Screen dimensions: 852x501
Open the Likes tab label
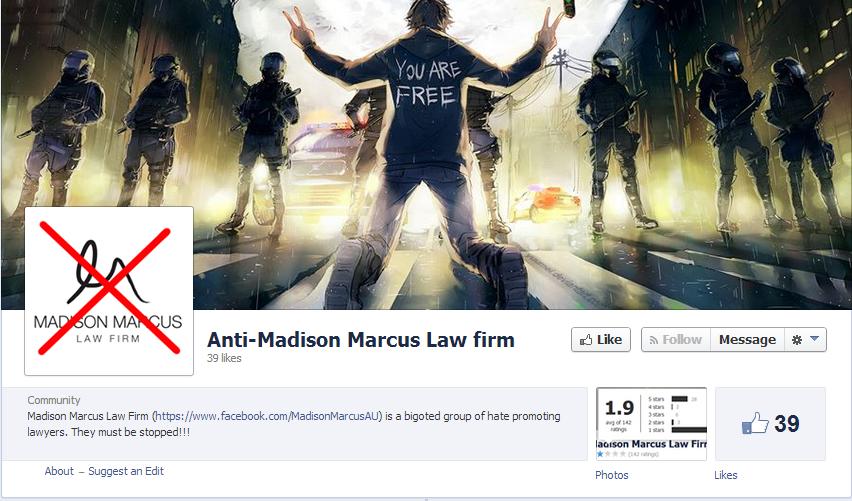(725, 475)
